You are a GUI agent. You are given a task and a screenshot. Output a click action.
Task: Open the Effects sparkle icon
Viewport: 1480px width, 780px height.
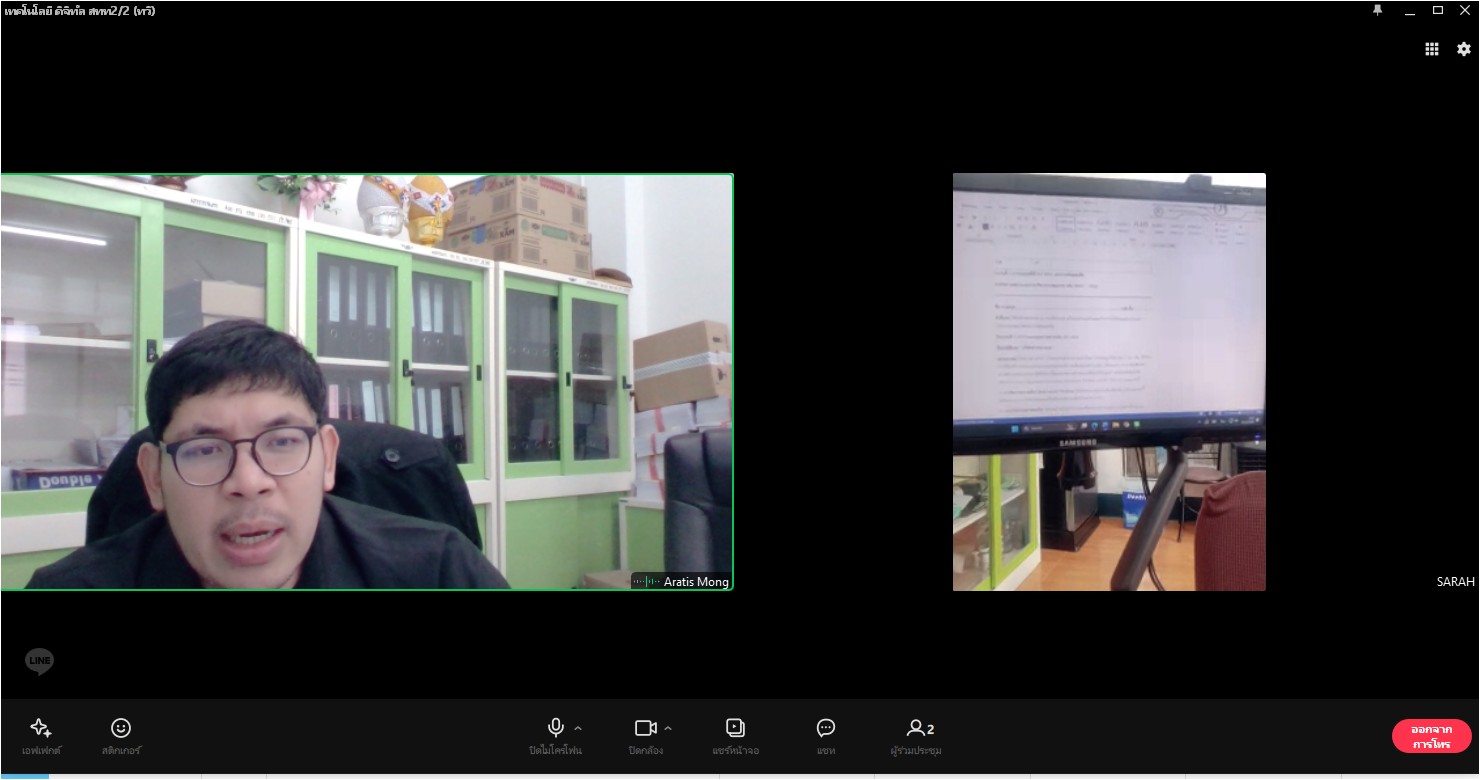(x=41, y=728)
